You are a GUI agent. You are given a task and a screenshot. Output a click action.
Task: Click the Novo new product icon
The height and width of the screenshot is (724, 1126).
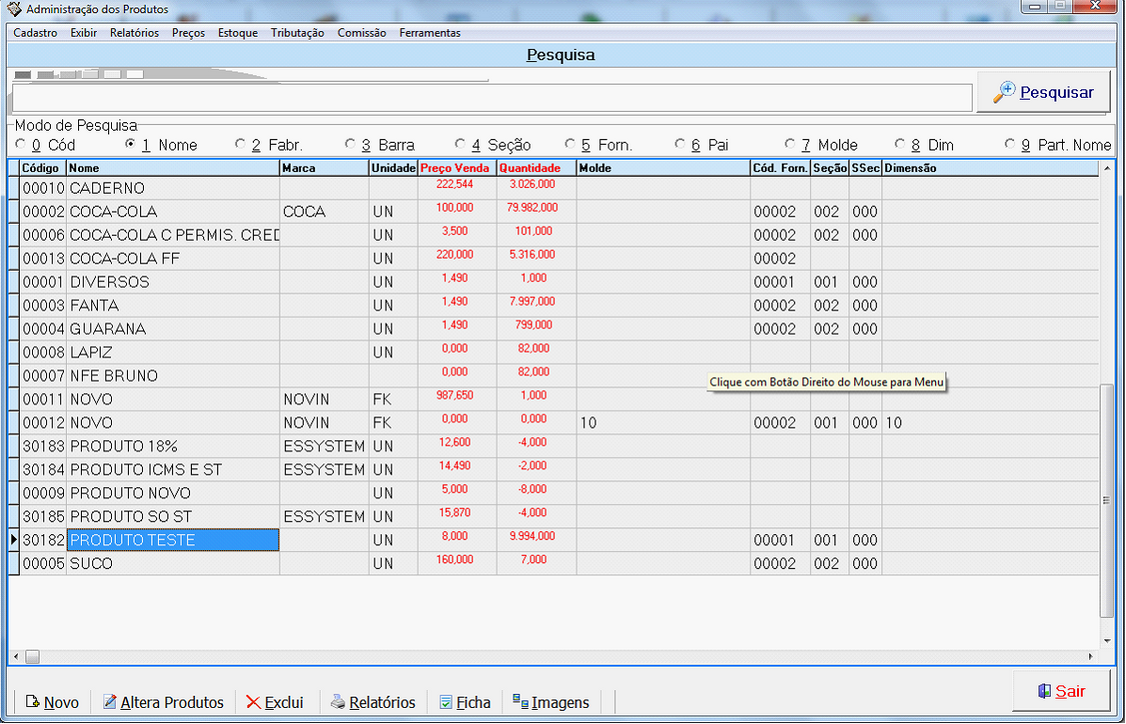pyautogui.click(x=52, y=702)
